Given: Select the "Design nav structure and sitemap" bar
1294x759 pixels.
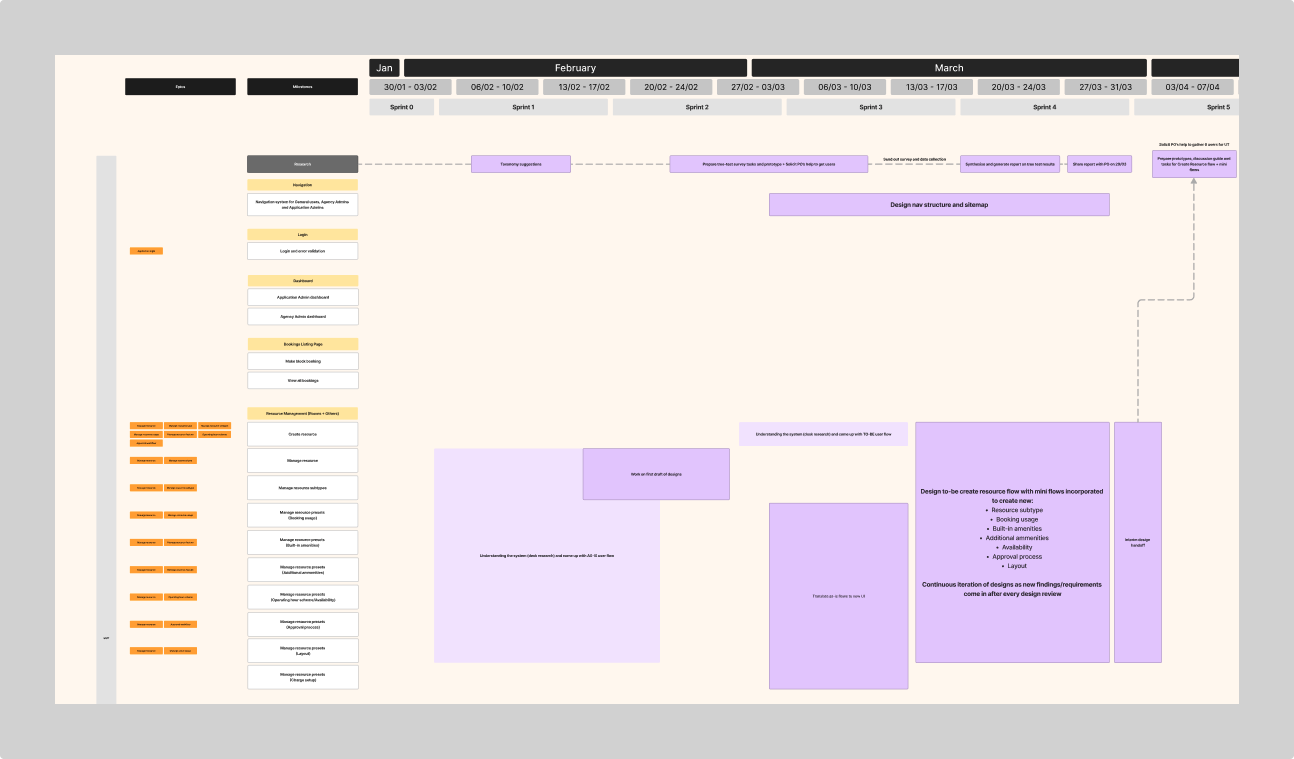Looking at the screenshot, I should click(939, 204).
